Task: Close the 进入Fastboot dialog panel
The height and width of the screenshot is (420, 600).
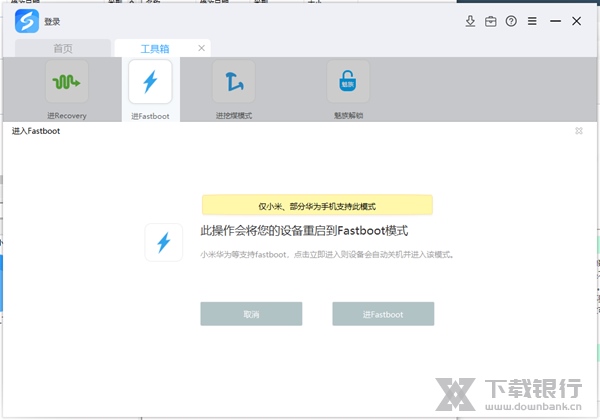Action: (579, 131)
